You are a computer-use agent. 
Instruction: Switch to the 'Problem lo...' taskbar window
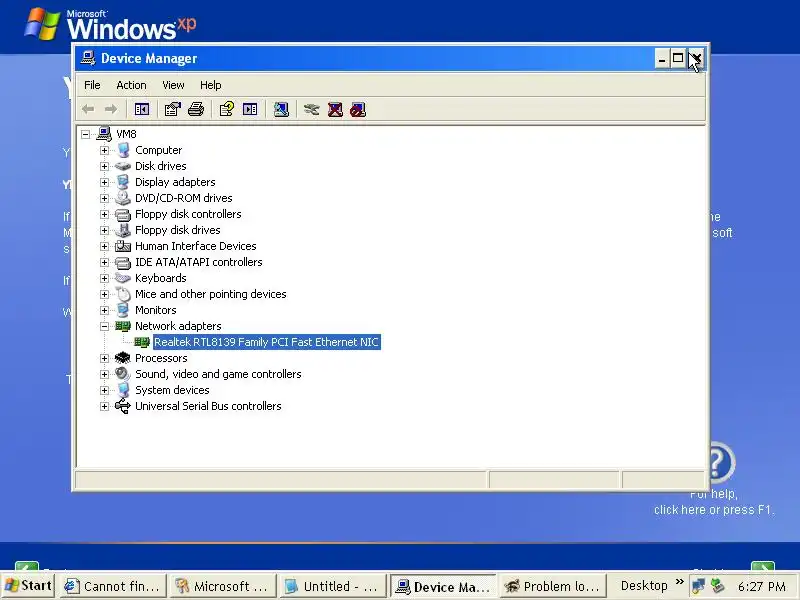pyautogui.click(x=553, y=586)
